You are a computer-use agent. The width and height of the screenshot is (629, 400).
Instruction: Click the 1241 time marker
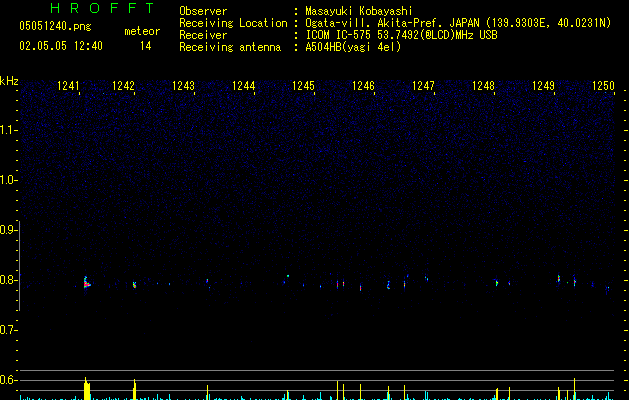point(68,86)
